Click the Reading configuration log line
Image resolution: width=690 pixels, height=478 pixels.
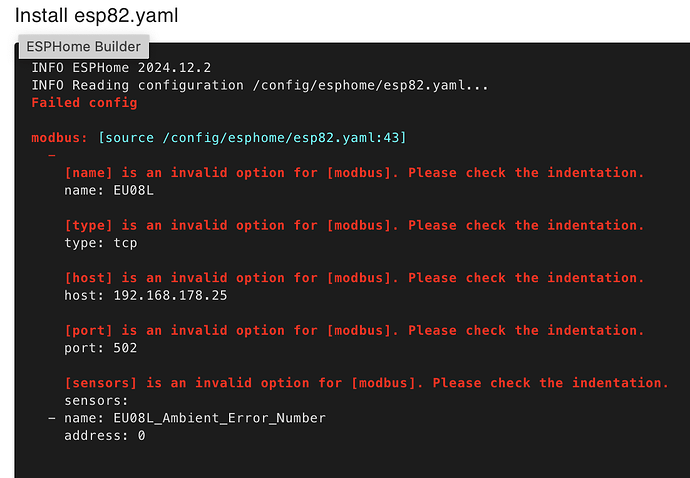[260, 85]
